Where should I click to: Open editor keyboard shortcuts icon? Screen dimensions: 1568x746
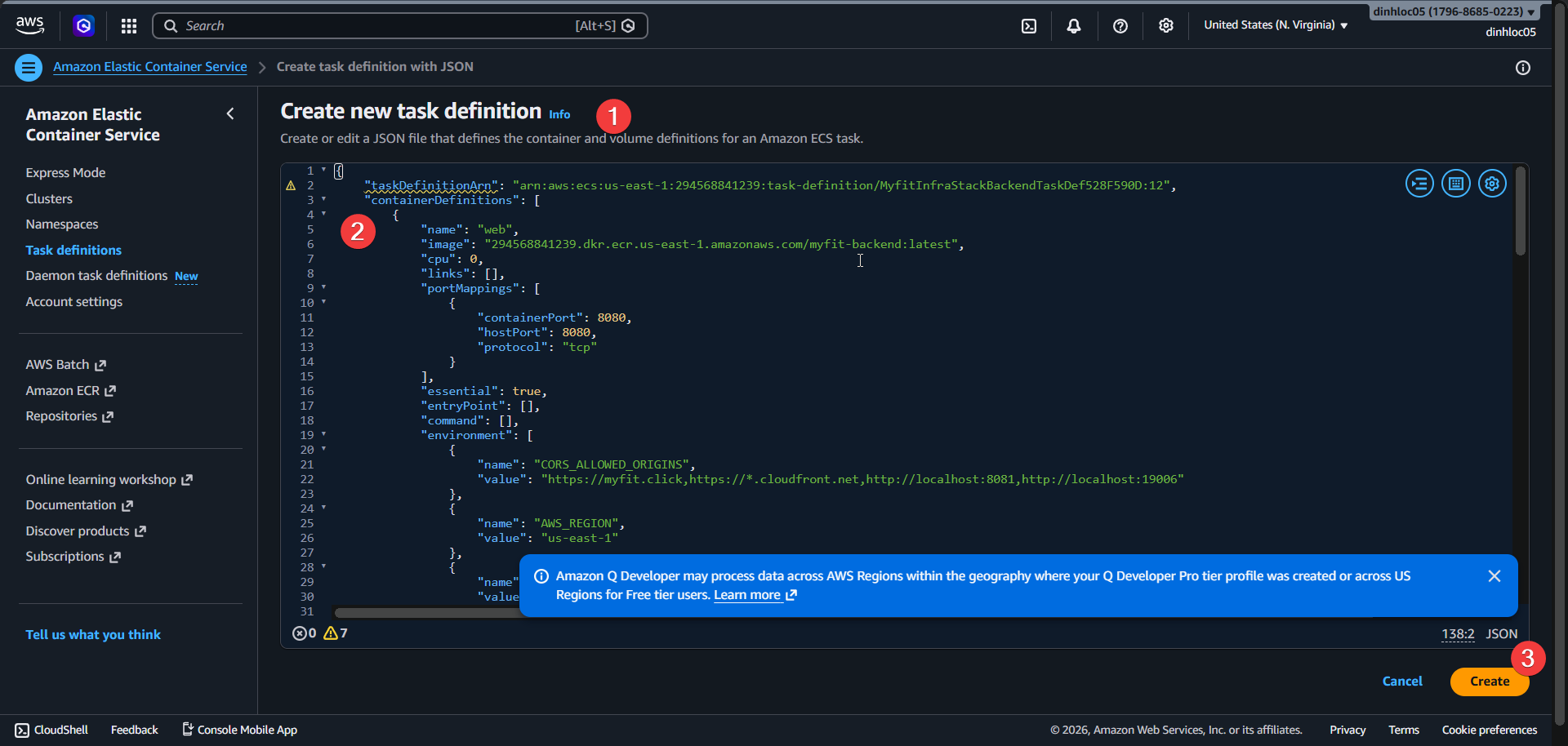click(1456, 184)
